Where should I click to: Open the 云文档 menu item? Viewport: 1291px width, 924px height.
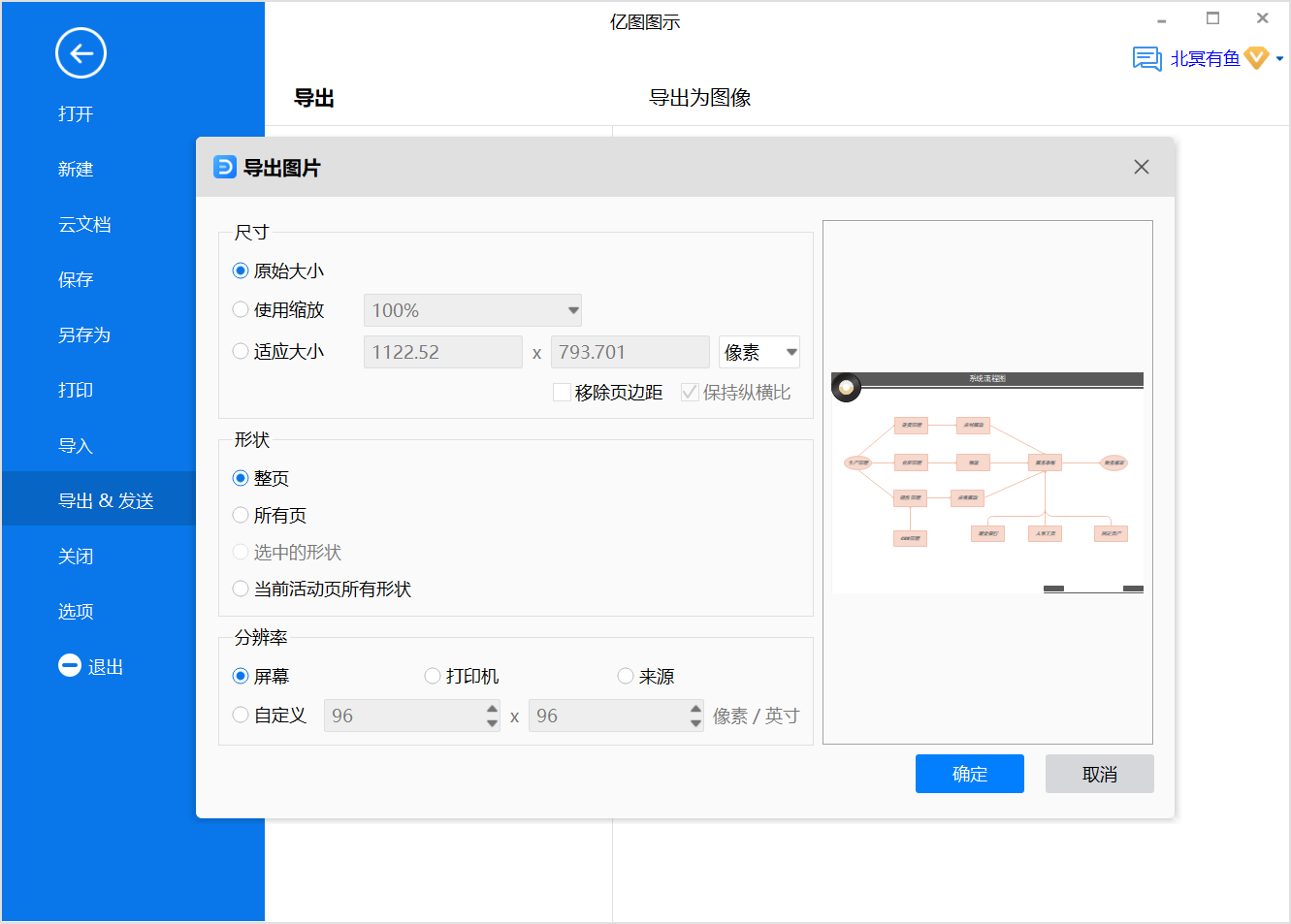click(x=84, y=224)
